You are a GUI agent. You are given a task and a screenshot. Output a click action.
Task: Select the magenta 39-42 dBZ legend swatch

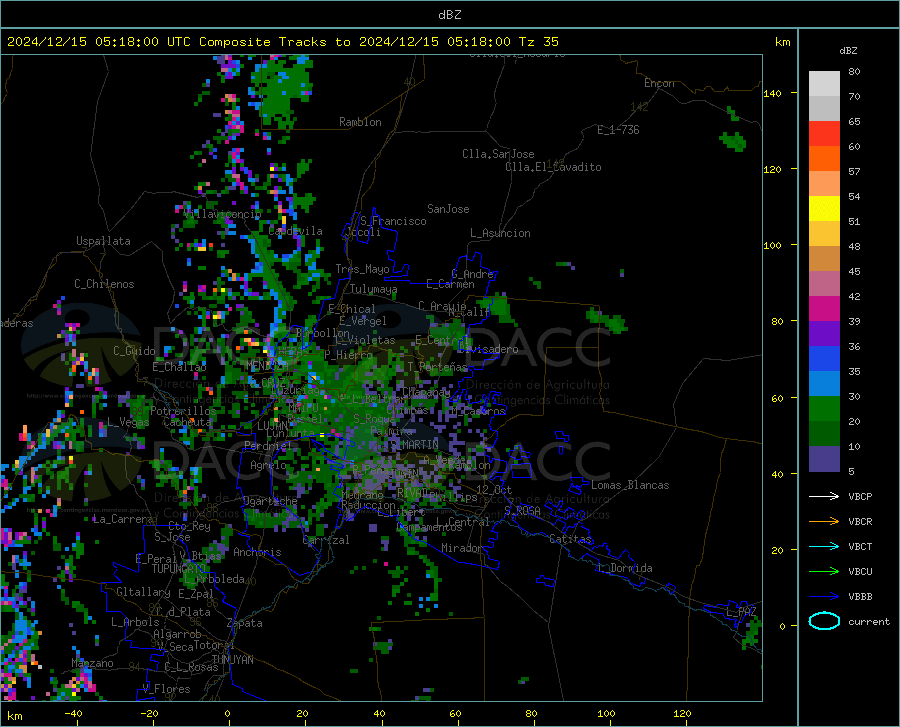click(x=824, y=309)
